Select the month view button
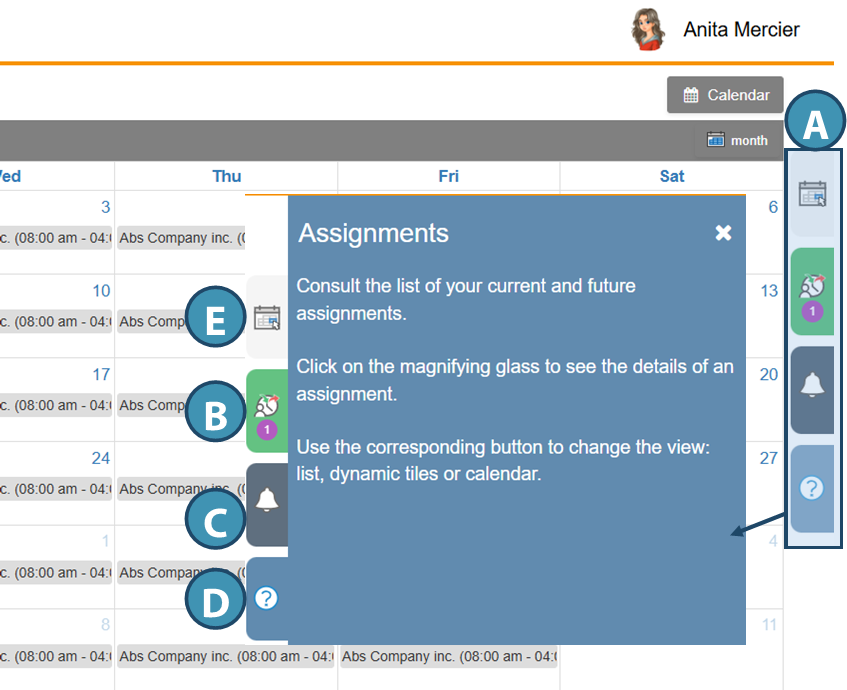The image size is (847, 690). click(x=737, y=140)
